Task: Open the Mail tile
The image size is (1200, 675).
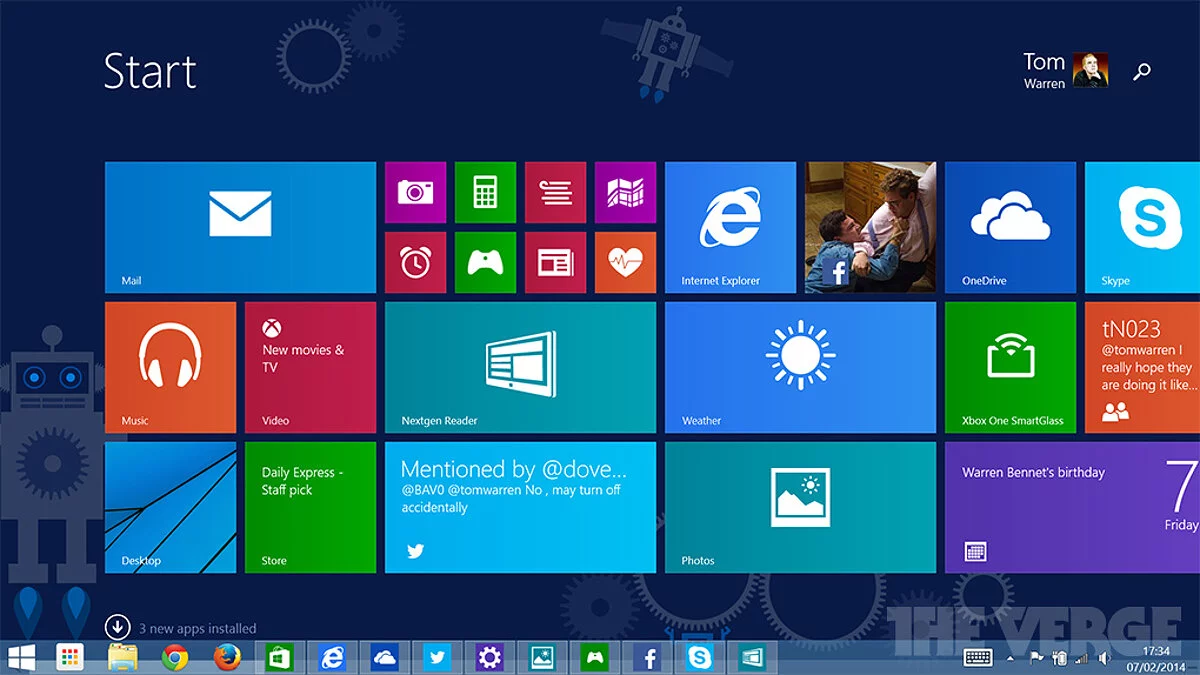Action: tap(240, 227)
